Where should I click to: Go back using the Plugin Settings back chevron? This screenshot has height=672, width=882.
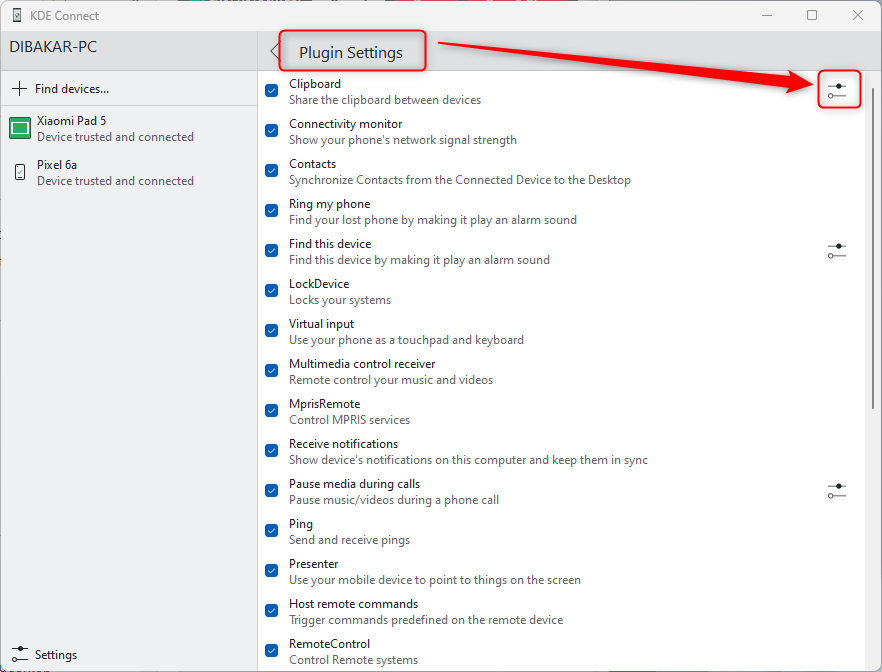click(274, 51)
